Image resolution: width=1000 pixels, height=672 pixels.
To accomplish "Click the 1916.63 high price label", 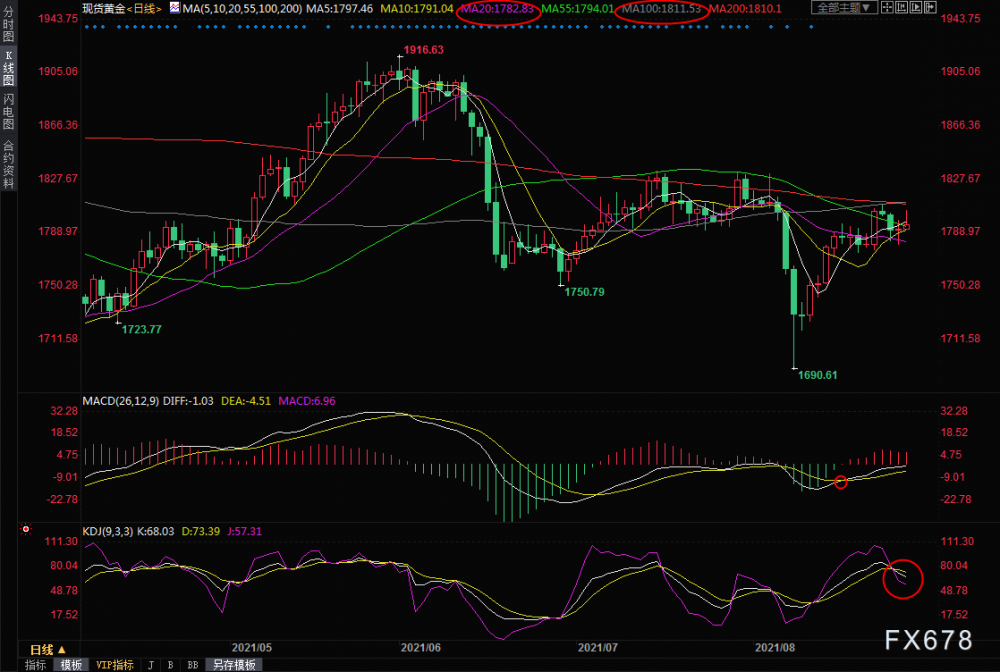I will point(423,50).
